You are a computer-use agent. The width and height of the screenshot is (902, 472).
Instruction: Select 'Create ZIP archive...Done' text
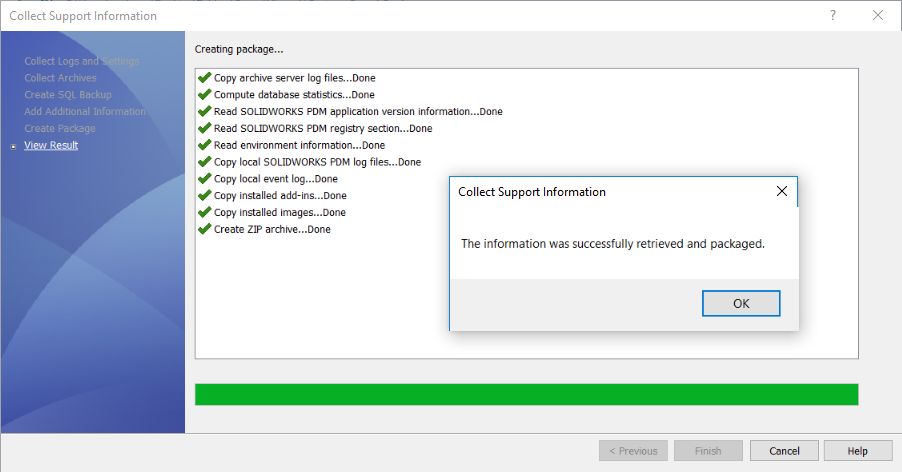click(272, 229)
